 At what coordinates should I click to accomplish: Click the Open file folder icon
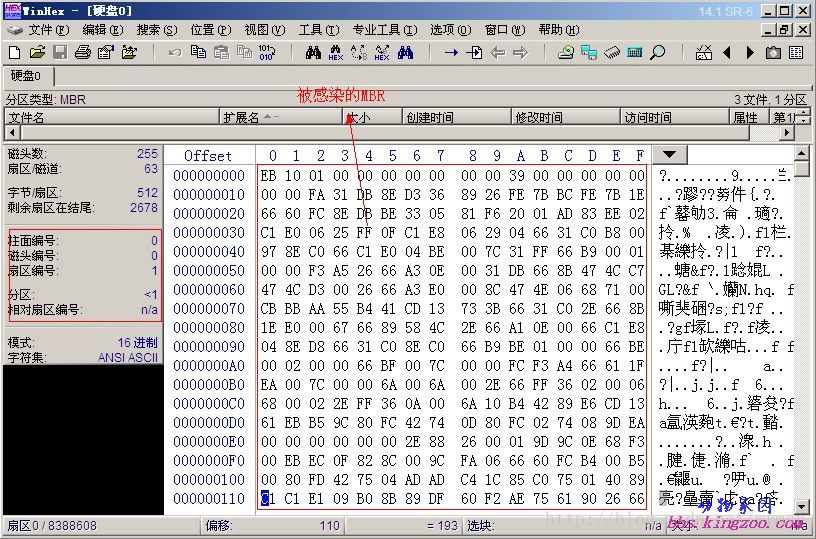pos(37,53)
